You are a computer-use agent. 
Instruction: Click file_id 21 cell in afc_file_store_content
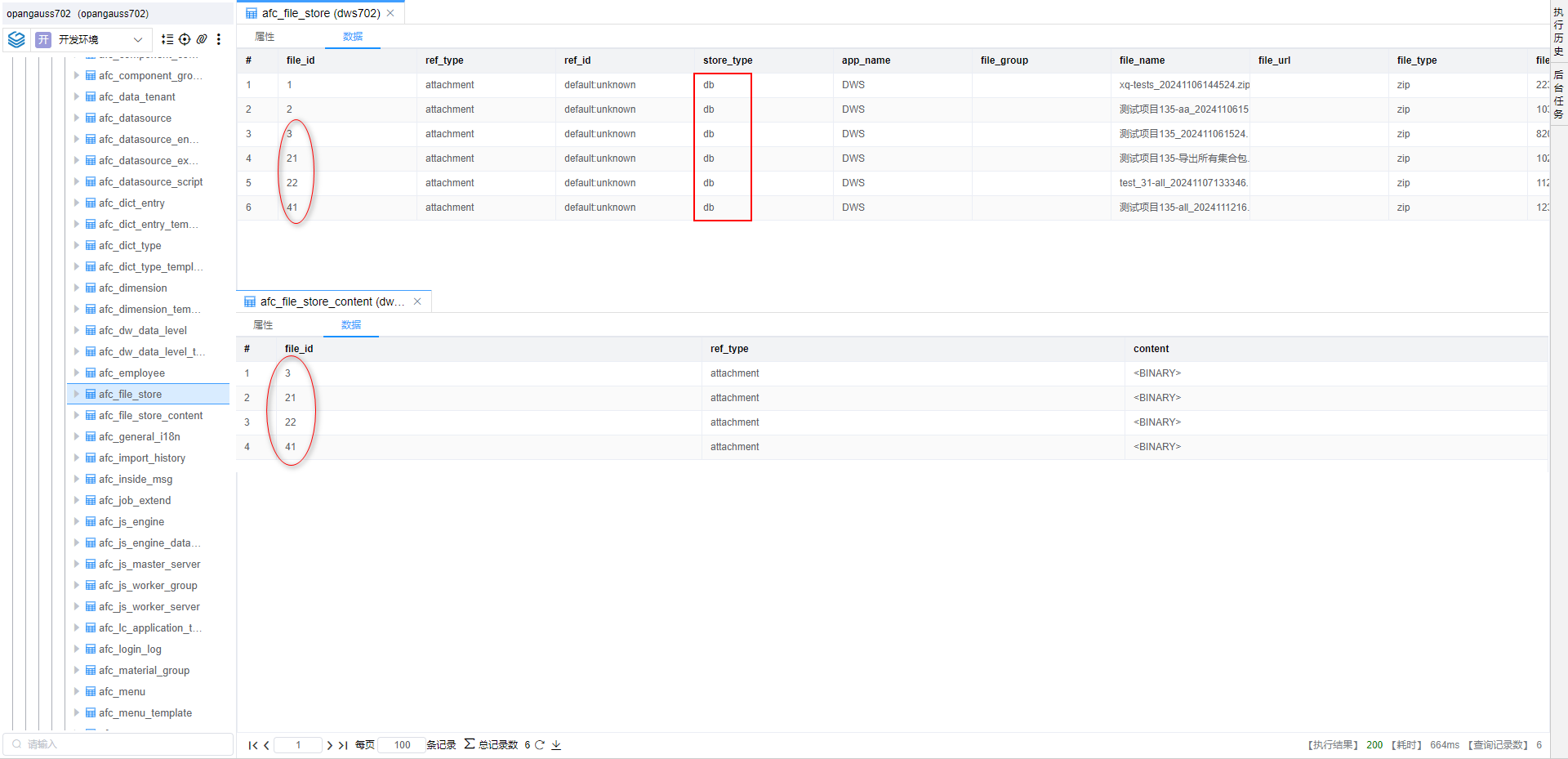tap(291, 398)
